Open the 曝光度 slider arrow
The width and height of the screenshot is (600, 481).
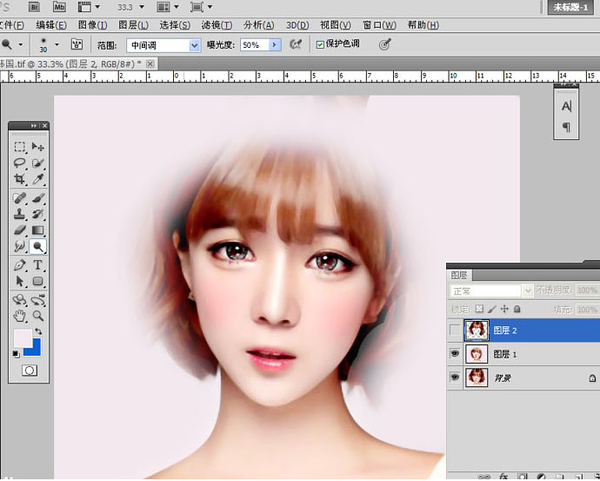point(276,45)
